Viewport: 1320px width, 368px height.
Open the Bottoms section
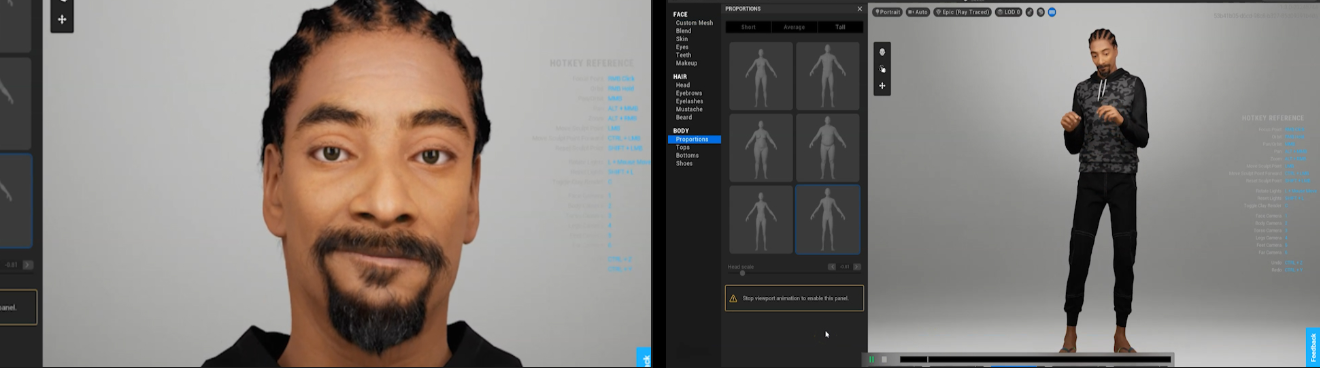(687, 155)
